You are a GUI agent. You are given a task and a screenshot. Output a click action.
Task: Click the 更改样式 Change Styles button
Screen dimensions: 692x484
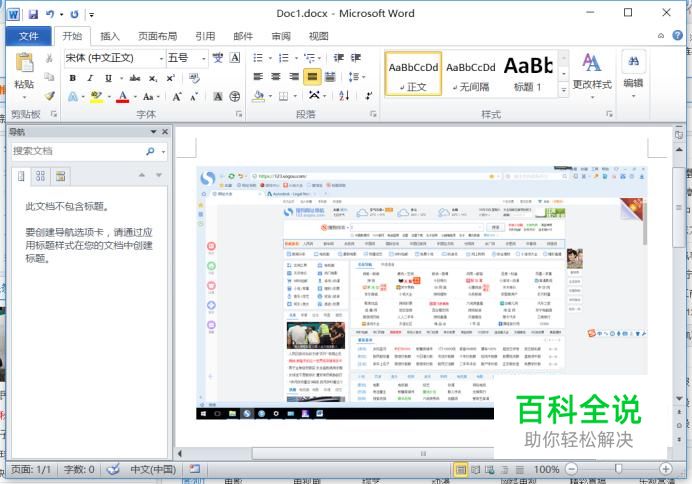click(x=592, y=73)
